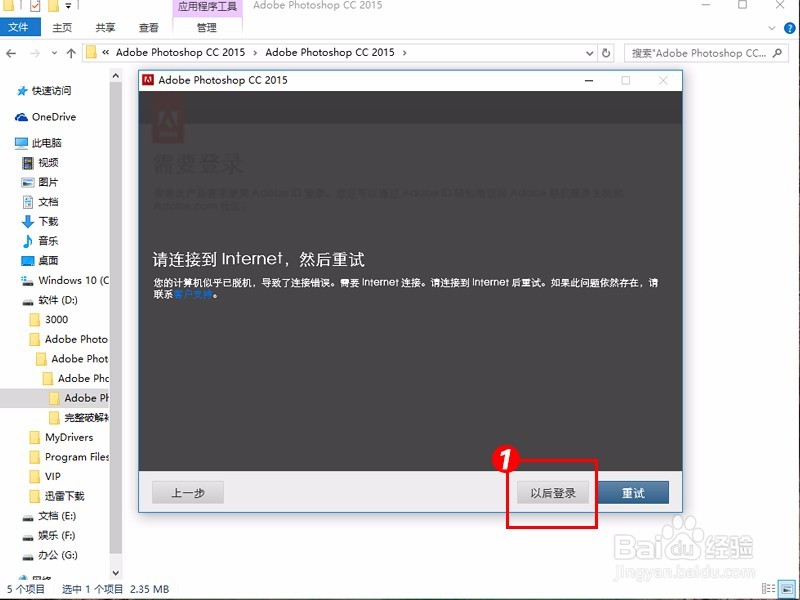This screenshot has width=800, height=600.
Task: Go up one level using the up arrow
Action: pyautogui.click(x=70, y=52)
